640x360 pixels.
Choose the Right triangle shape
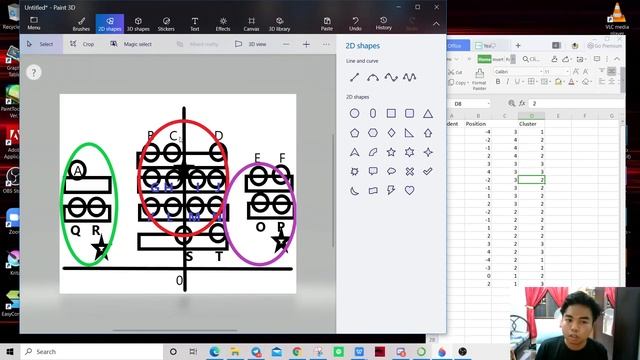point(409,133)
